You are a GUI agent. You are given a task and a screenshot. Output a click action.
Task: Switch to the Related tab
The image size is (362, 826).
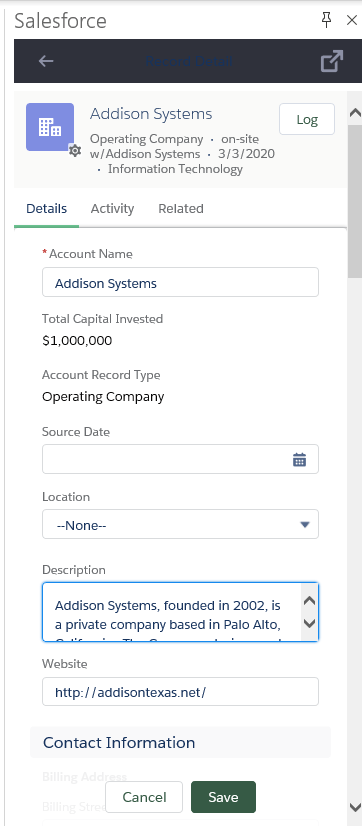point(181,209)
